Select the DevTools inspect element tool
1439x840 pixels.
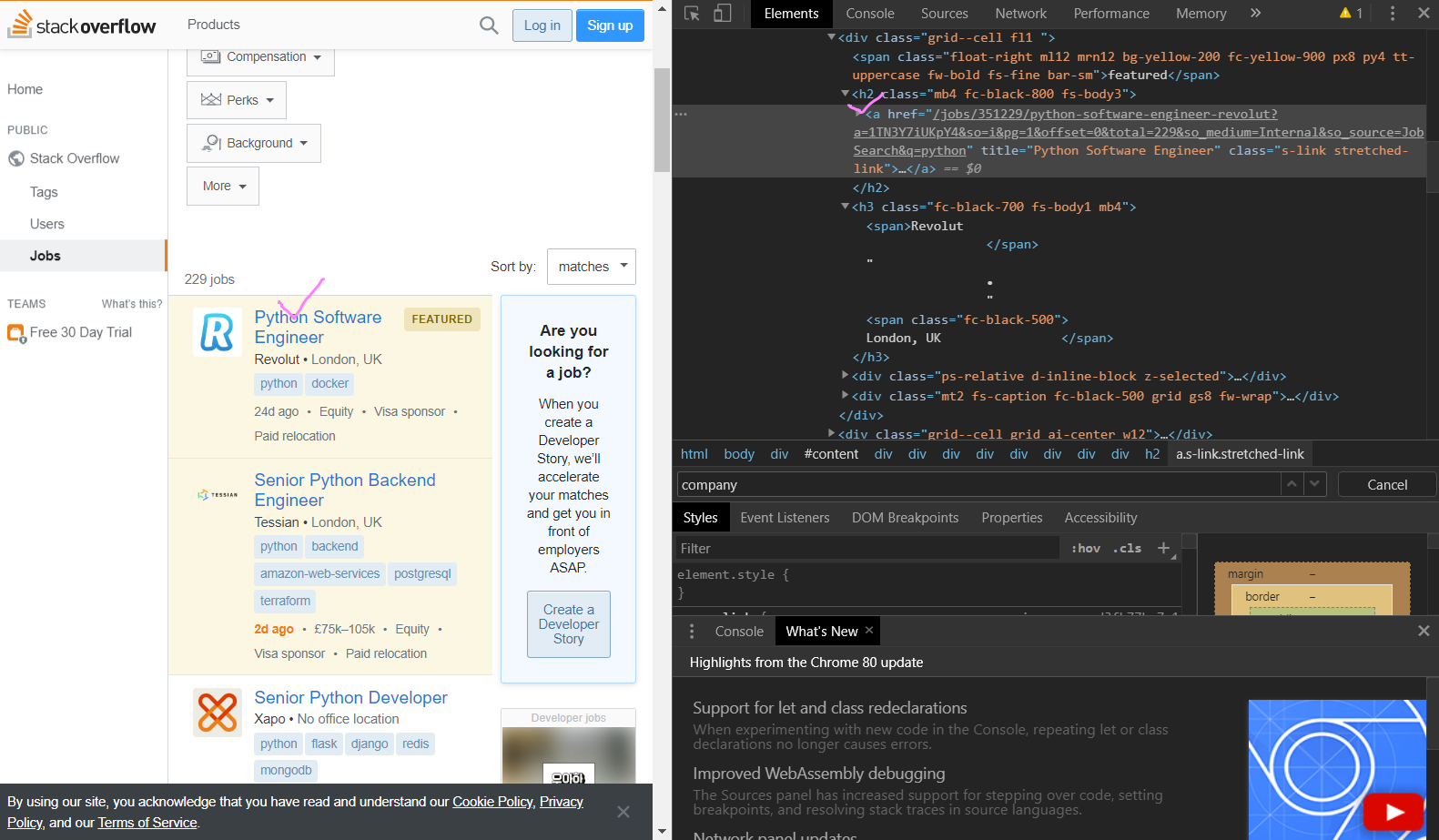coord(692,13)
